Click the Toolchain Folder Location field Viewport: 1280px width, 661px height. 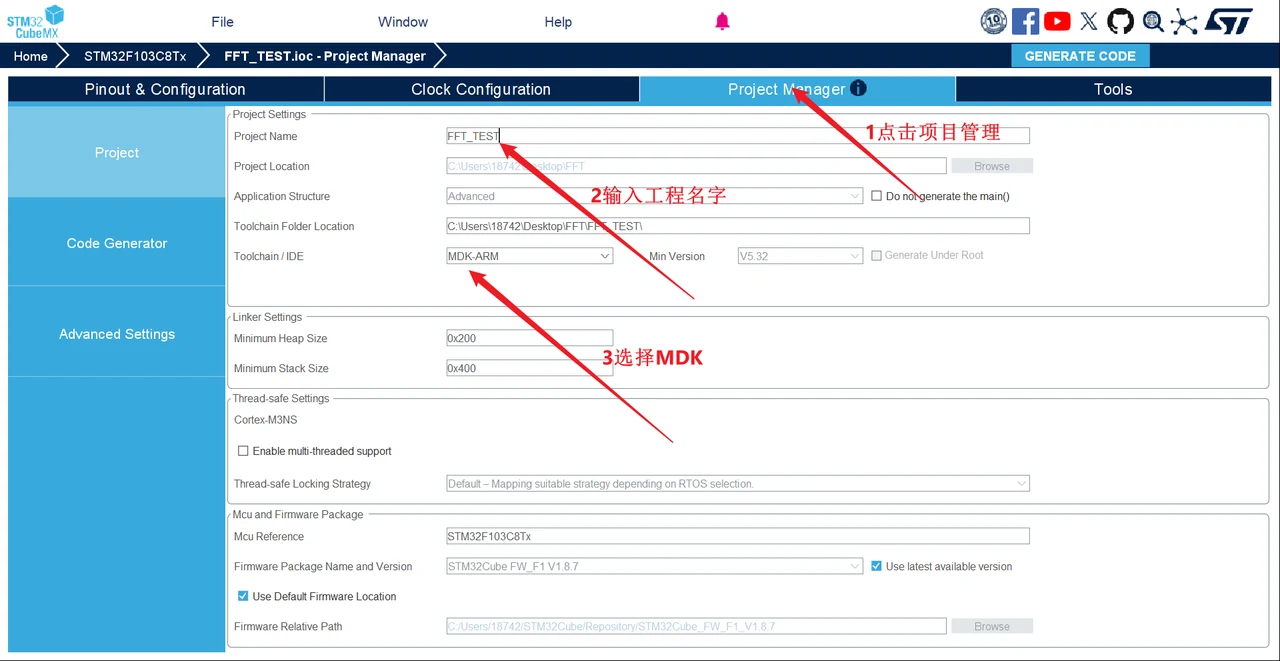tap(738, 226)
